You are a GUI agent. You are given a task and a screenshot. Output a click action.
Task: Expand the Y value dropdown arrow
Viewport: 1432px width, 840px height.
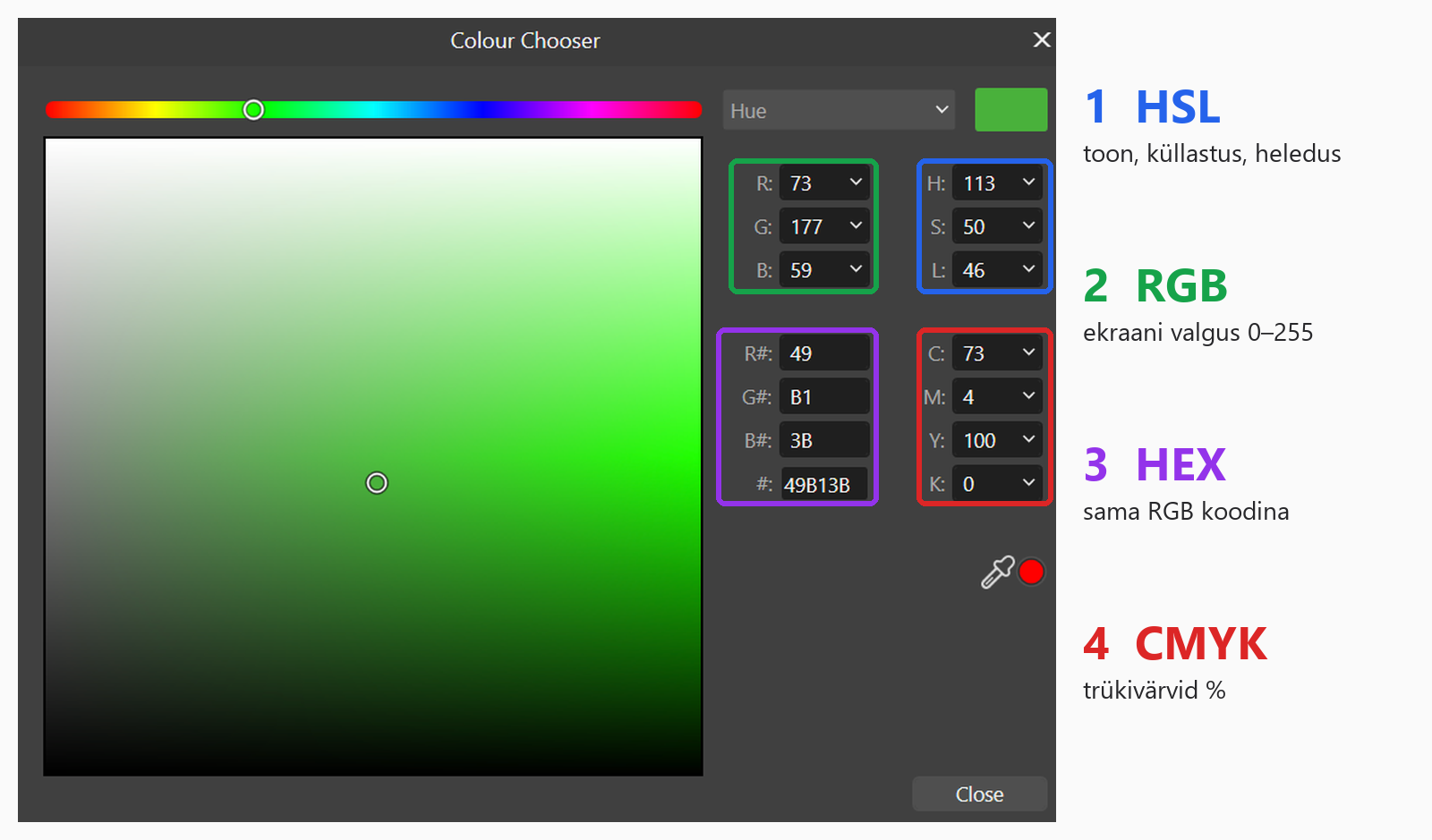1028,440
